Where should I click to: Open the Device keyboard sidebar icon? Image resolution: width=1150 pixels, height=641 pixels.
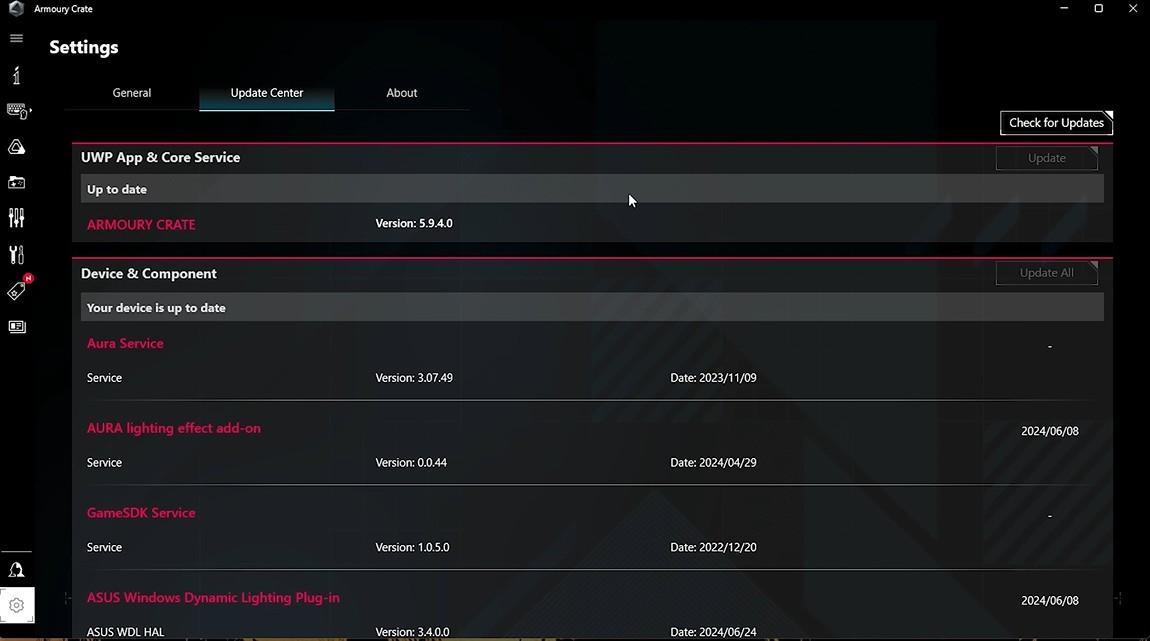tap(18, 111)
